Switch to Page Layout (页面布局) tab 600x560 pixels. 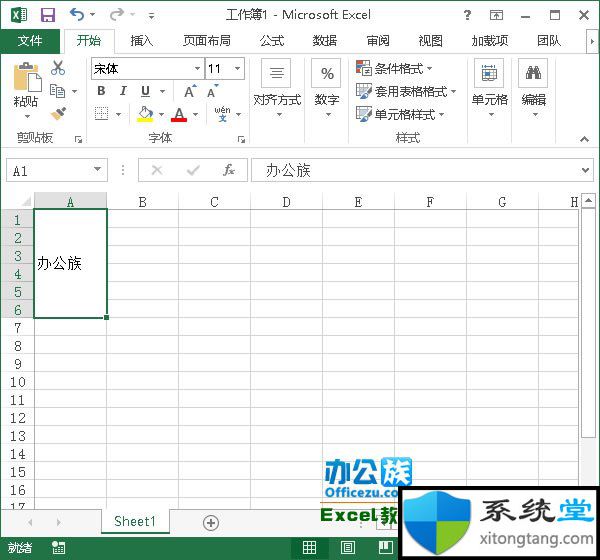pyautogui.click(x=207, y=41)
